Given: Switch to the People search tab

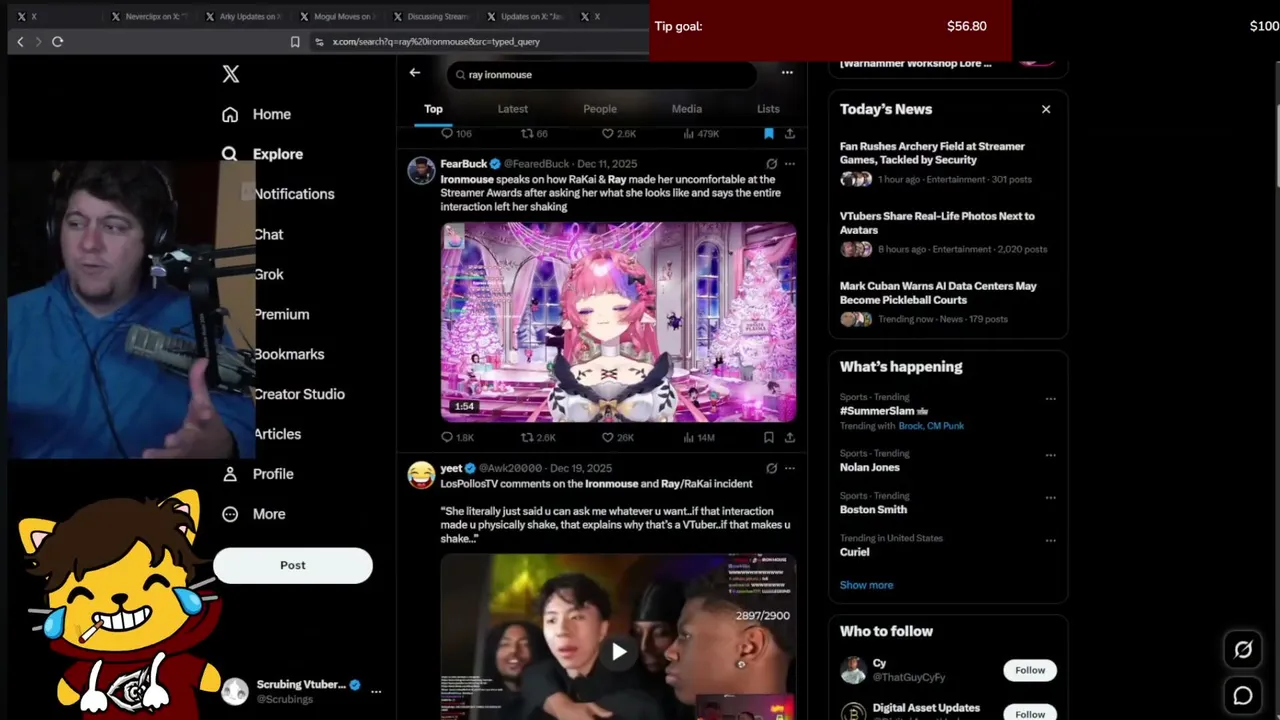Looking at the screenshot, I should 600,109.
